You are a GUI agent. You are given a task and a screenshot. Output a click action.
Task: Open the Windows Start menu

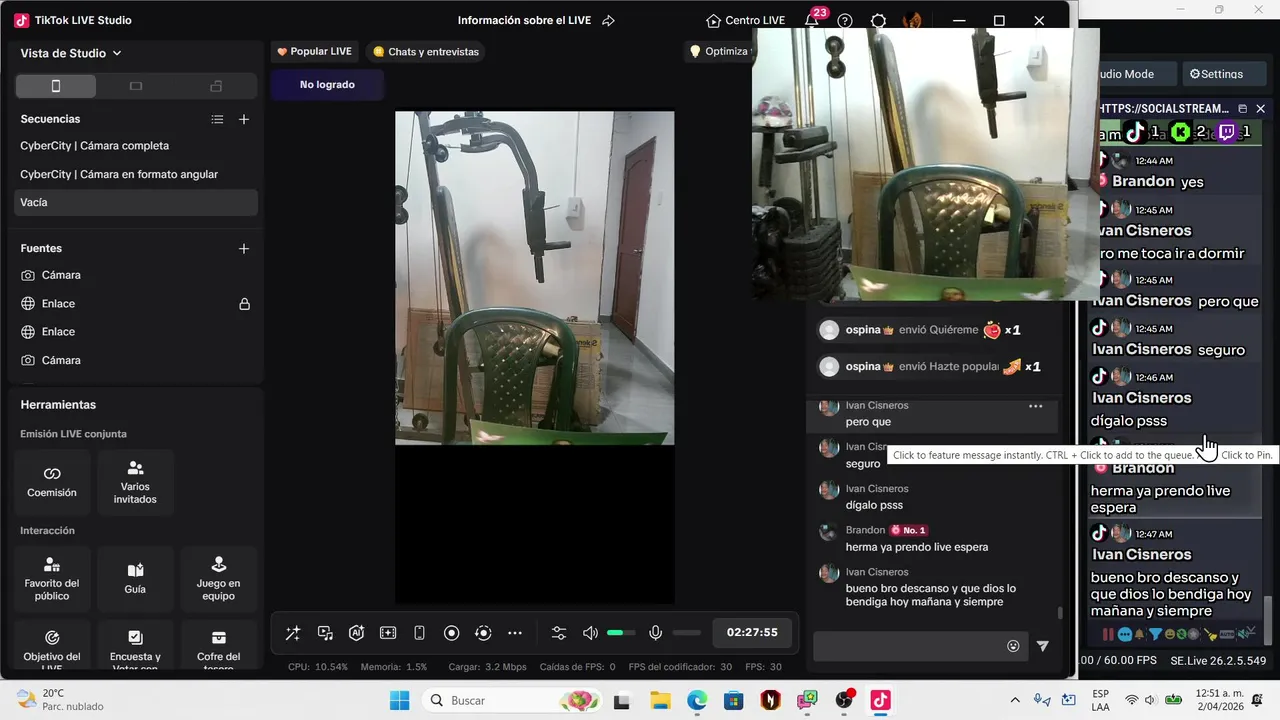(399, 700)
